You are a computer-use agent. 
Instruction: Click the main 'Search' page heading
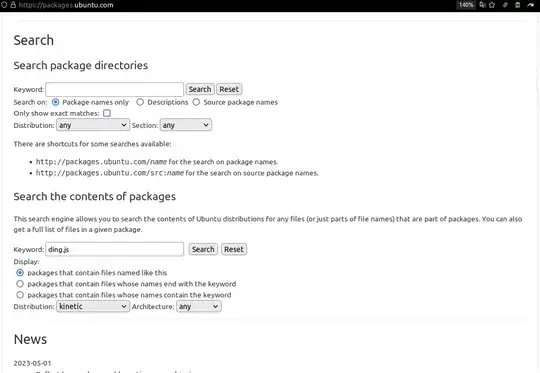coord(34,40)
